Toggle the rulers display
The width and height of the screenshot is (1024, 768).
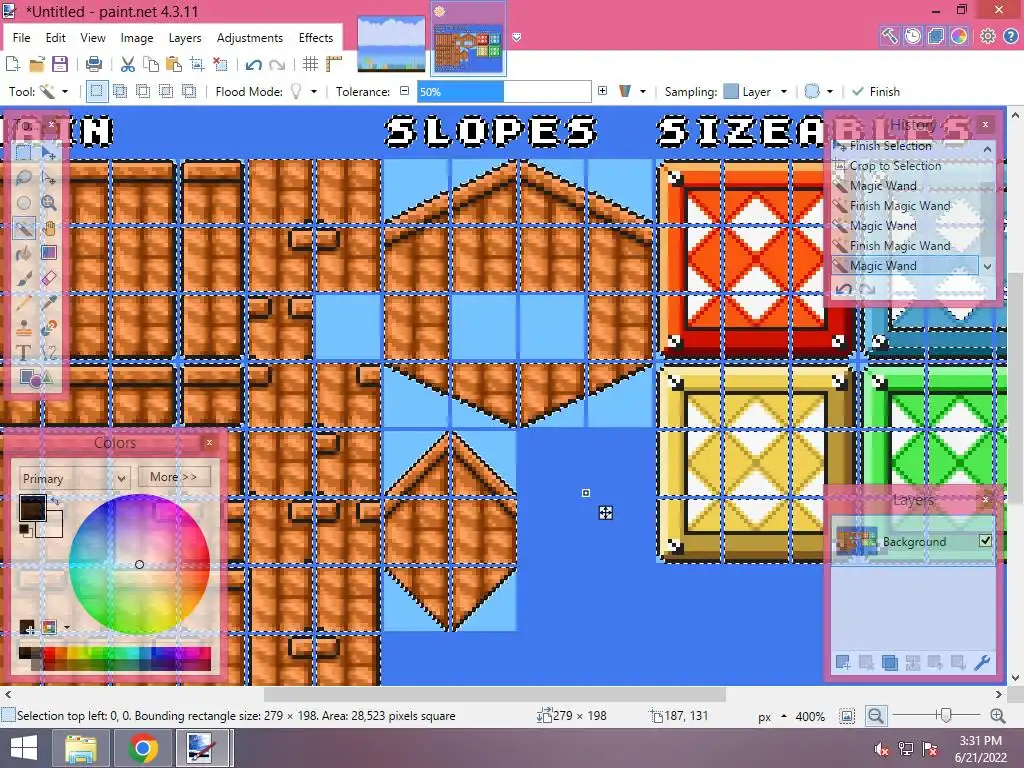pos(334,64)
